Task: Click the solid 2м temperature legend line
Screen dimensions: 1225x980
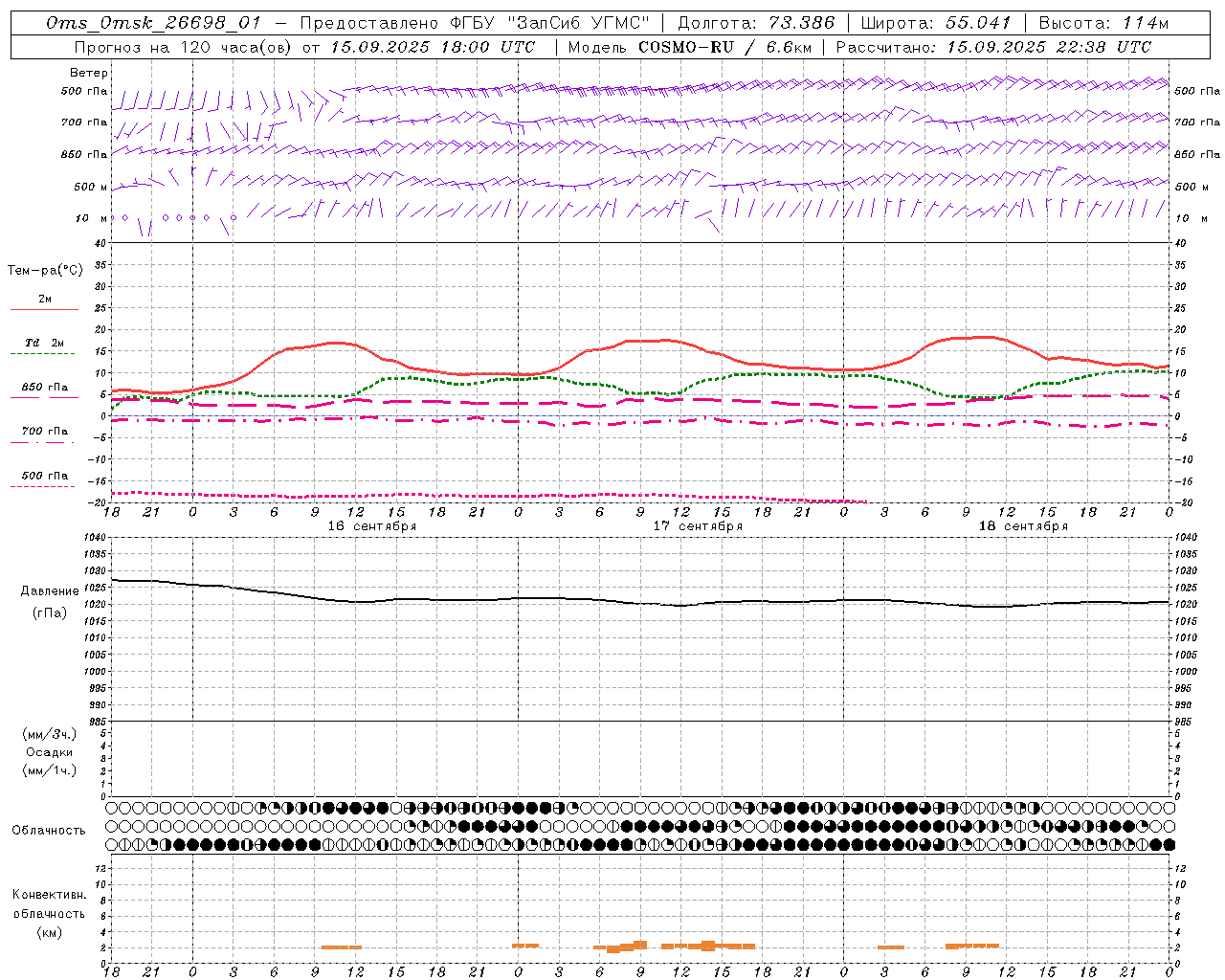Action: [x=44, y=309]
